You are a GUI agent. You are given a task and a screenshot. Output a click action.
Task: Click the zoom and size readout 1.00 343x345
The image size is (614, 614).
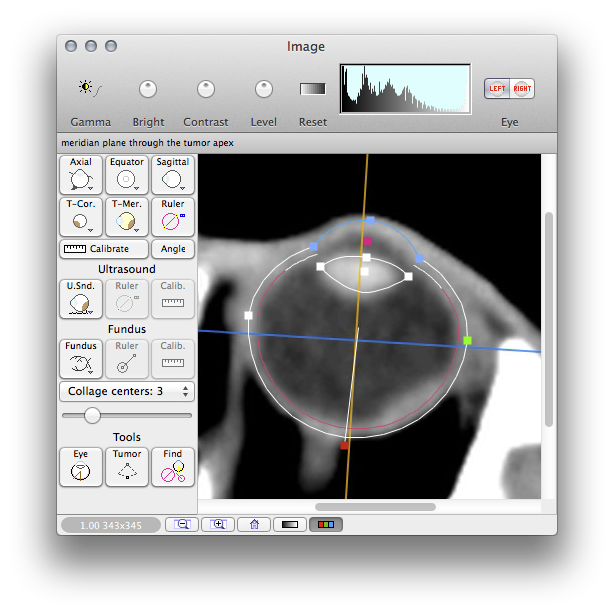click(x=111, y=525)
